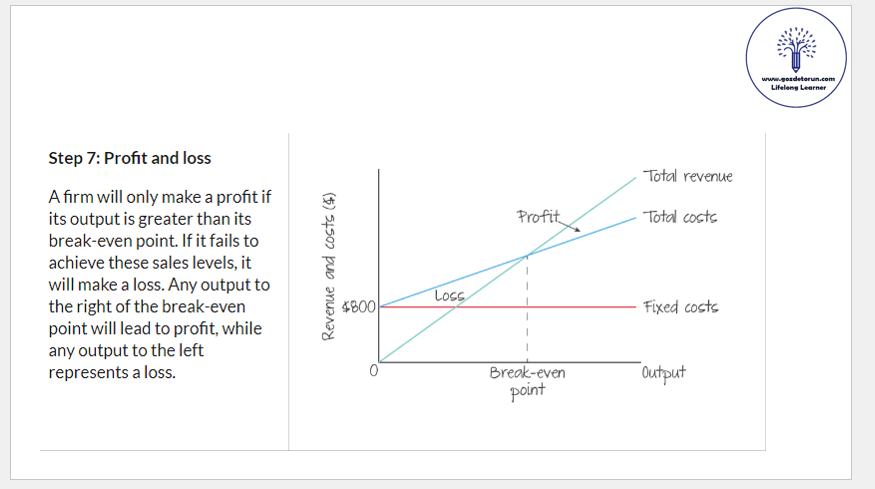The image size is (875, 489).
Task: Click the arrow tip pointing from Profit
Action: (x=581, y=232)
